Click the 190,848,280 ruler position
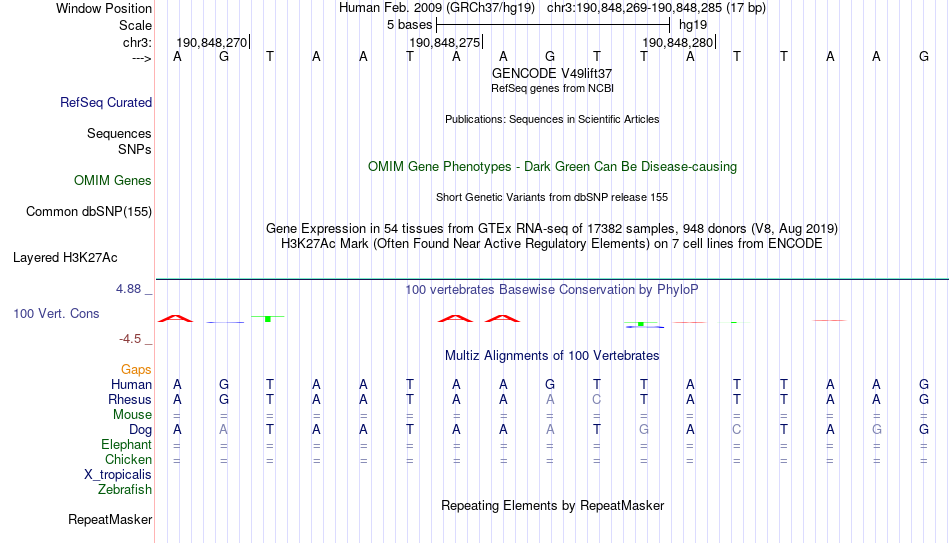This screenshot has height=543, width=950. coord(677,42)
